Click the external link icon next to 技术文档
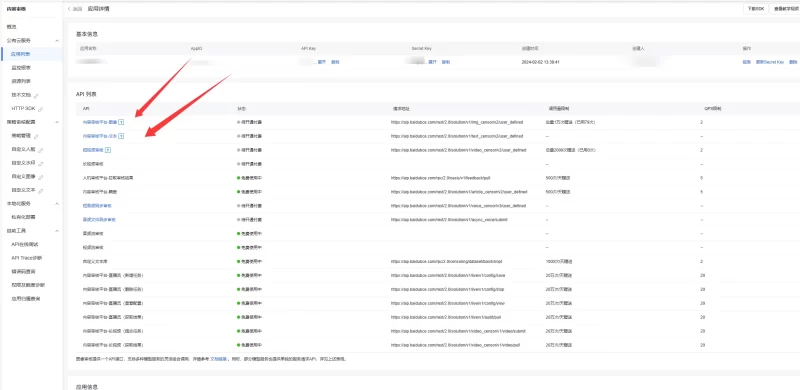Viewport: 800px width, 390px height. click(36, 95)
